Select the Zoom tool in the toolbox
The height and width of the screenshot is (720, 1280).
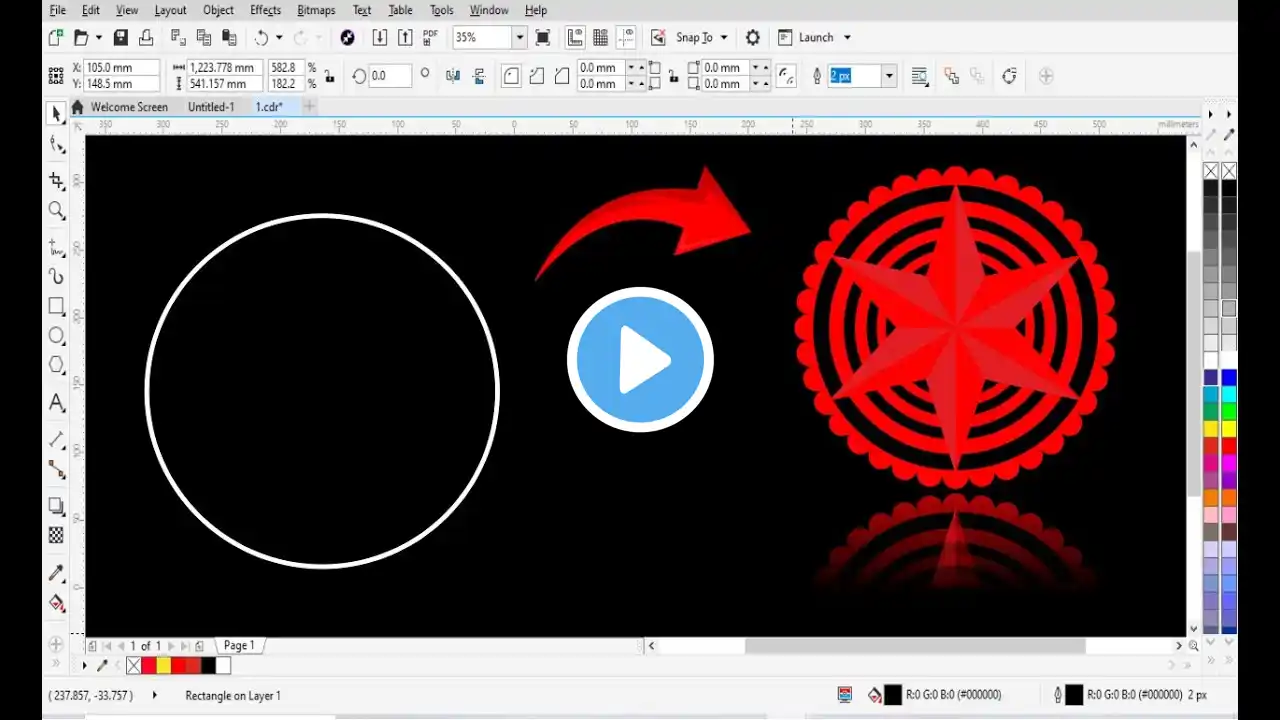[57, 211]
